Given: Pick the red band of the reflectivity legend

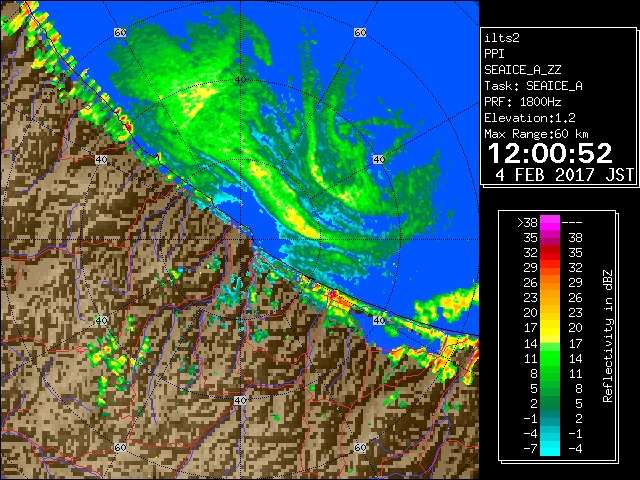Looking at the screenshot, I should tap(550, 253).
